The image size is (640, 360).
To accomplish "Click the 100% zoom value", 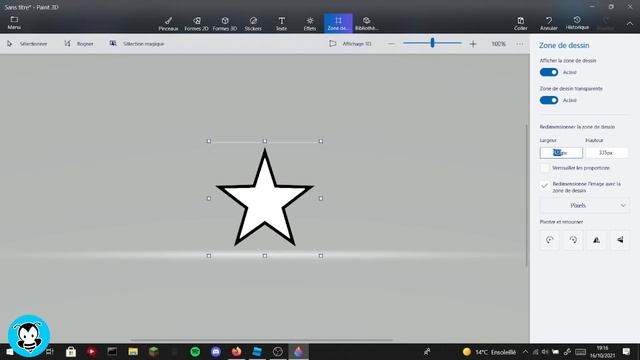I will pos(498,44).
